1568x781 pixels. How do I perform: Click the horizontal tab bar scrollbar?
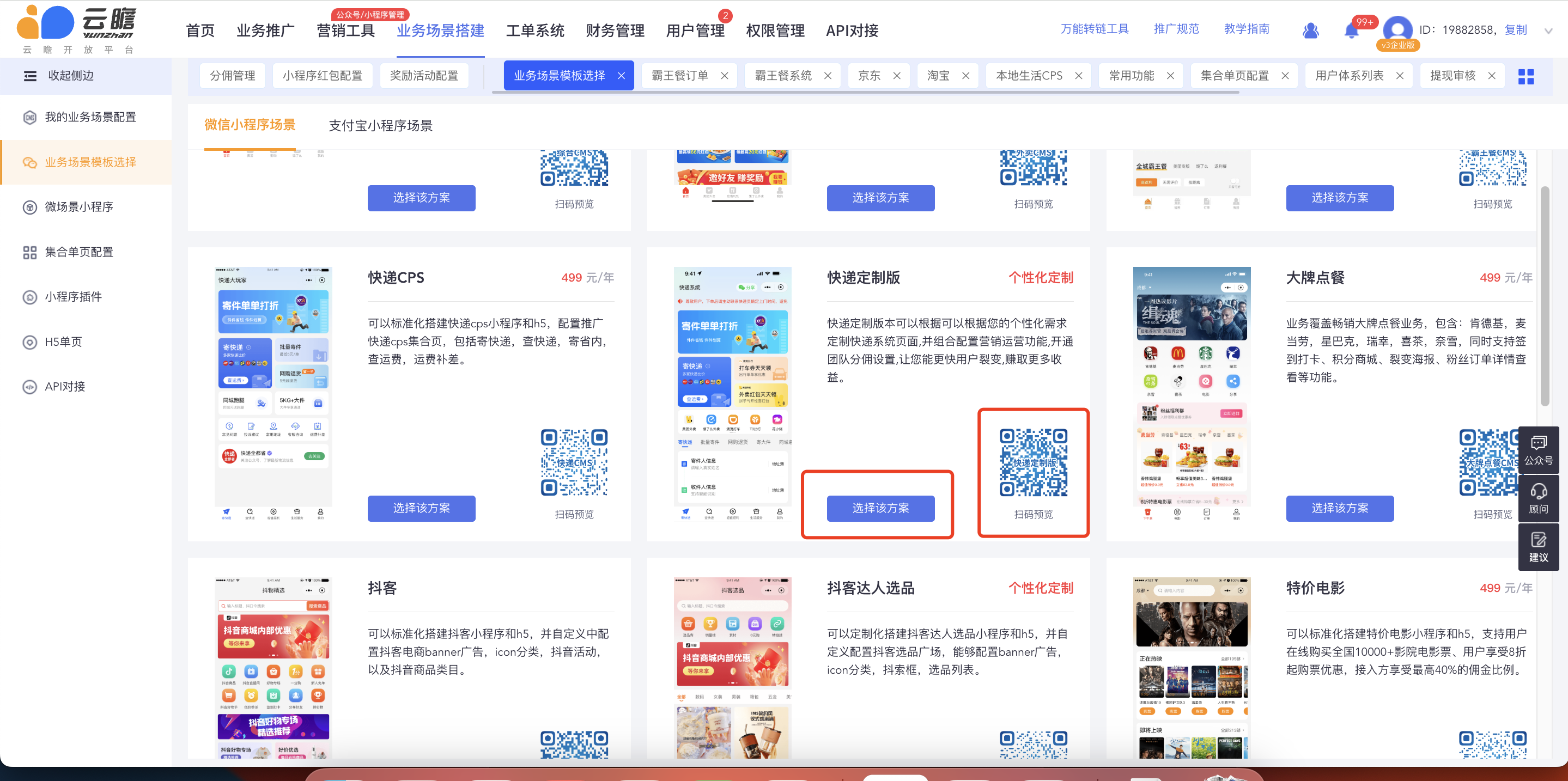[866, 93]
